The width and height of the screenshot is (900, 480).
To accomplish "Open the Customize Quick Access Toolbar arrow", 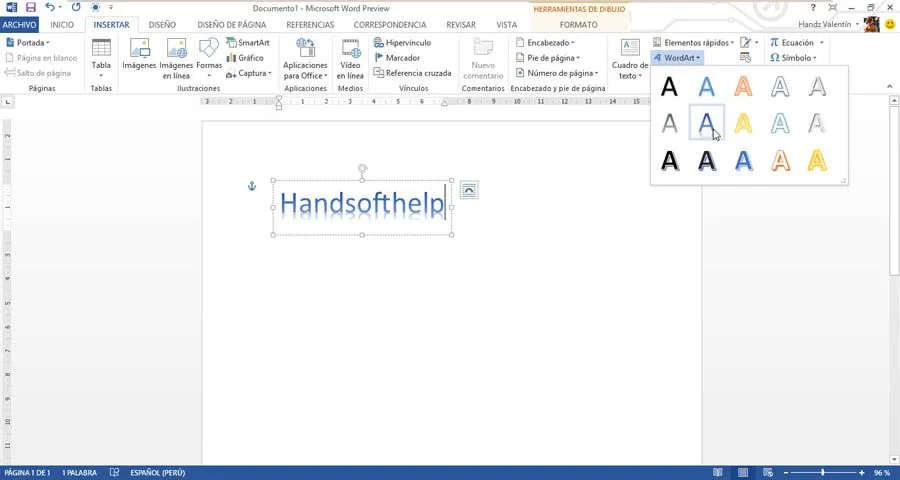I will pos(111,7).
